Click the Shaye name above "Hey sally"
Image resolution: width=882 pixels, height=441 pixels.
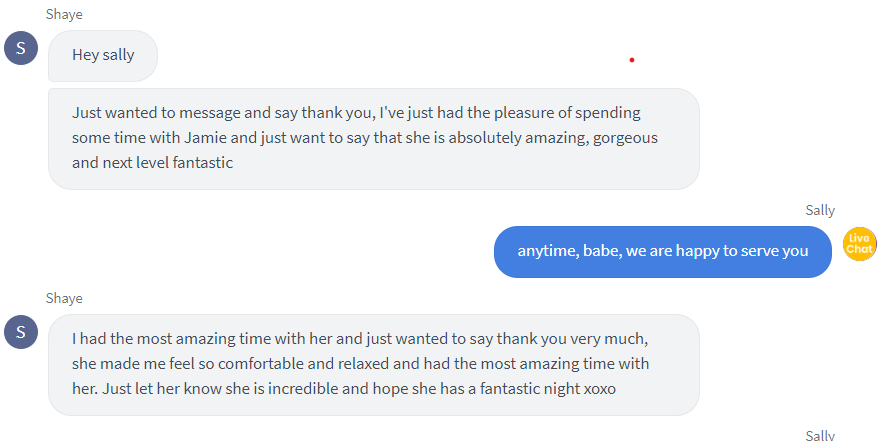coord(64,15)
